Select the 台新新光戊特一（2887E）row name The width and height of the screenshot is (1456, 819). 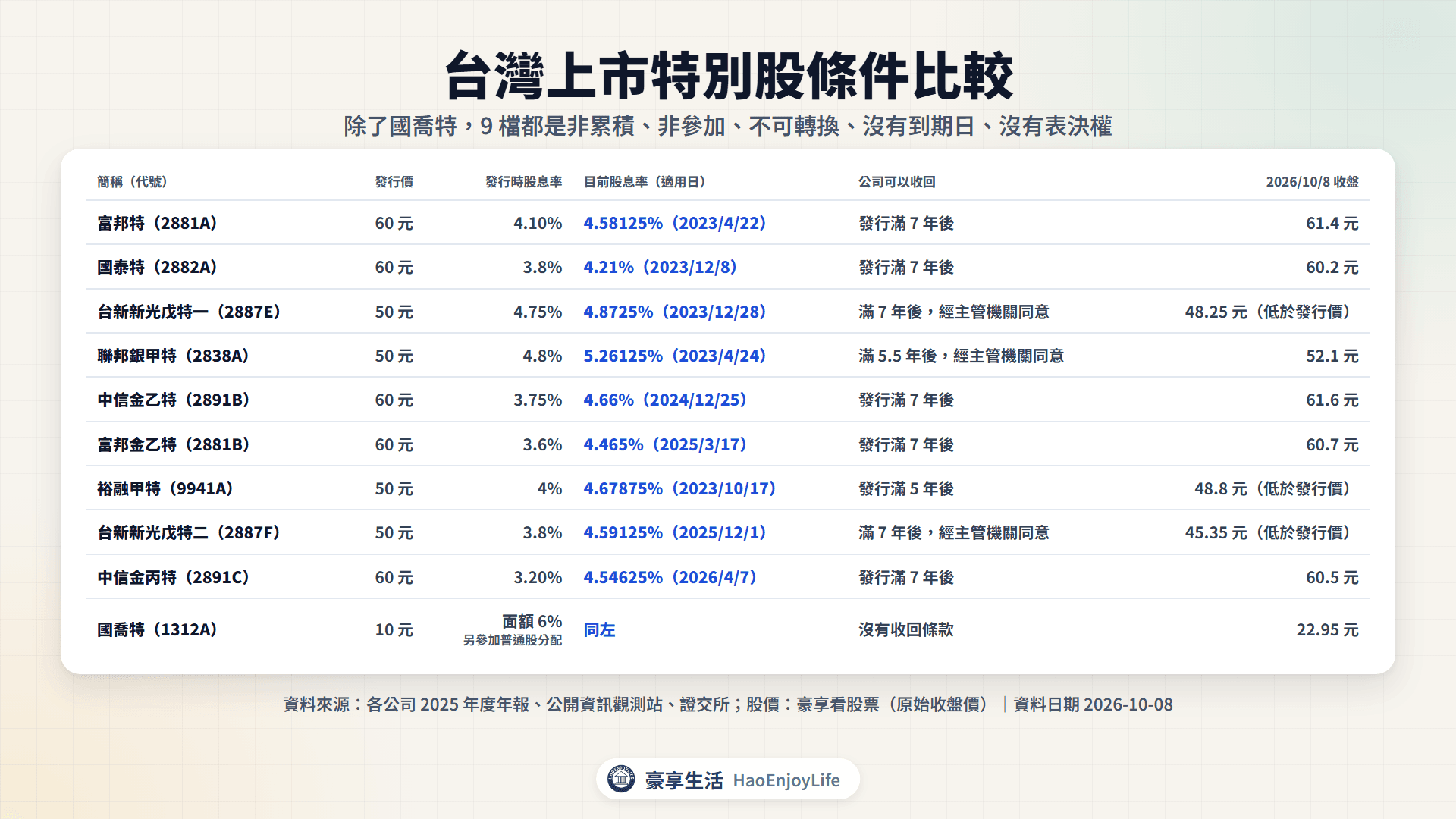[190, 312]
